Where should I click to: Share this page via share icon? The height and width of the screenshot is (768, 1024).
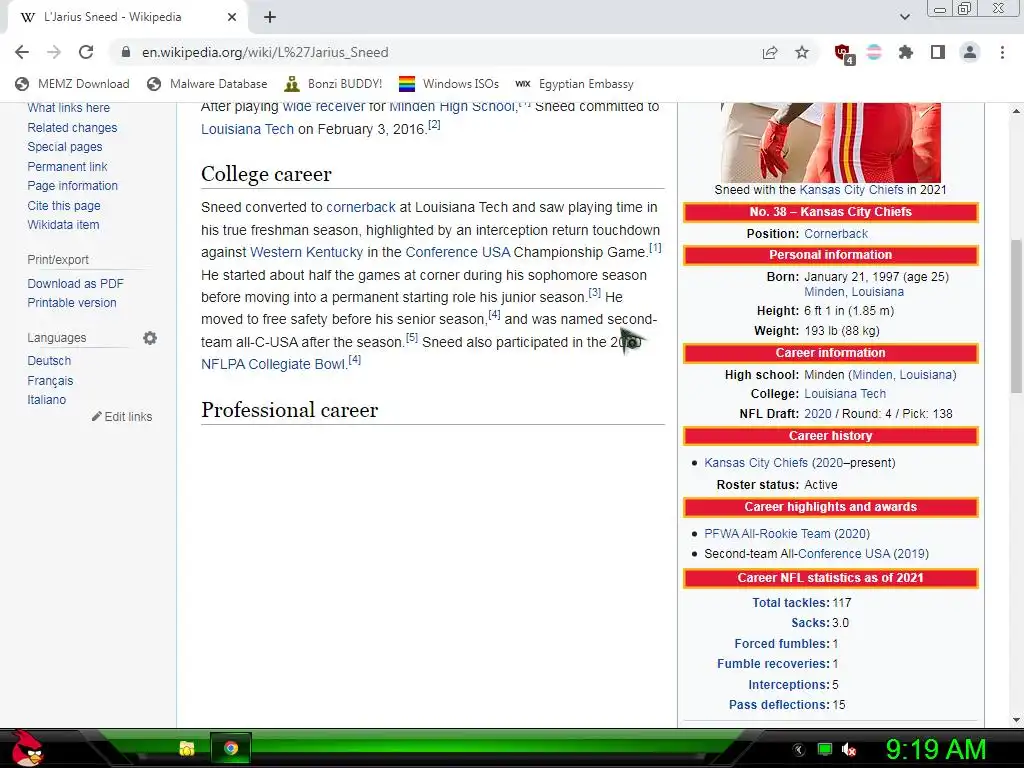[x=770, y=52]
